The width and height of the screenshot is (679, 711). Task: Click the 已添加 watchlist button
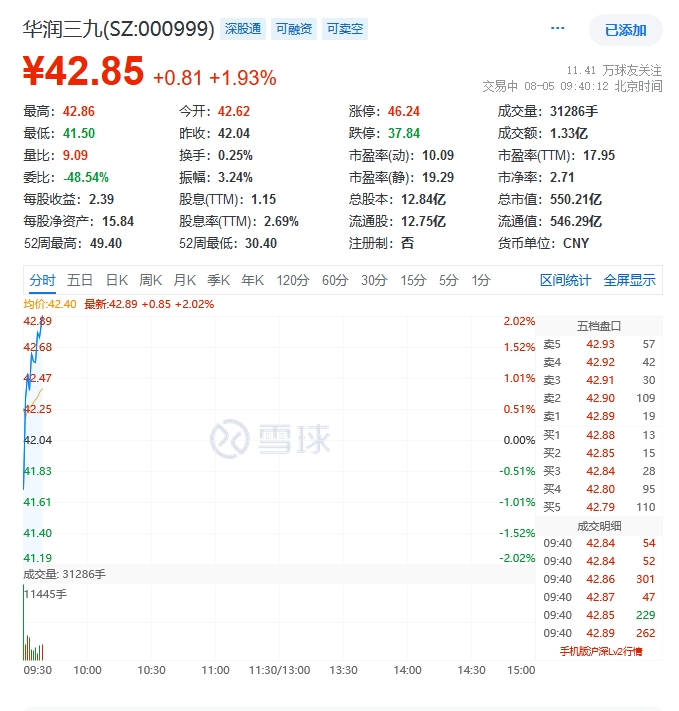(625, 30)
